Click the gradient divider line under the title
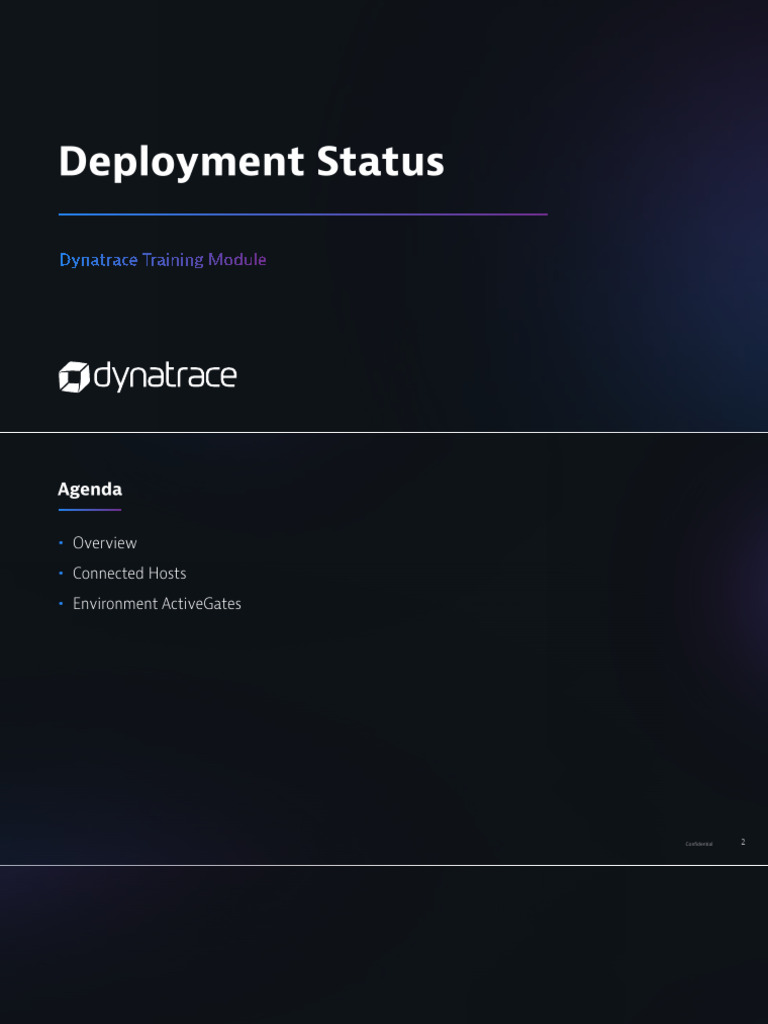768x1024 pixels. pyautogui.click(x=302, y=214)
